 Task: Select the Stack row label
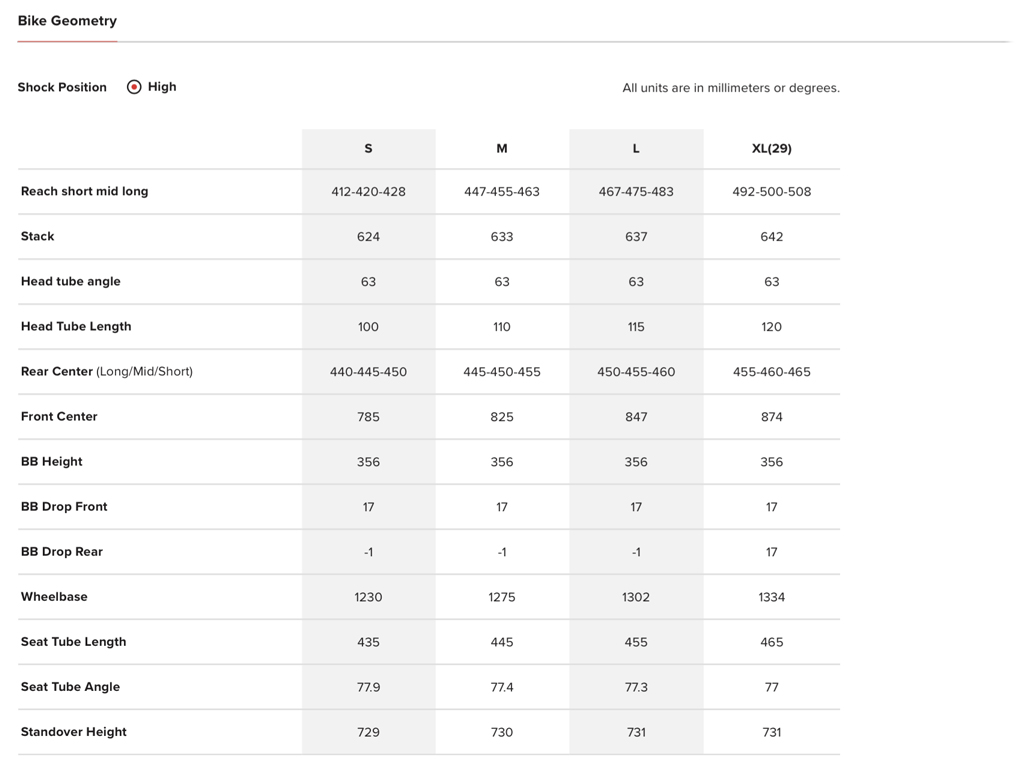point(38,236)
